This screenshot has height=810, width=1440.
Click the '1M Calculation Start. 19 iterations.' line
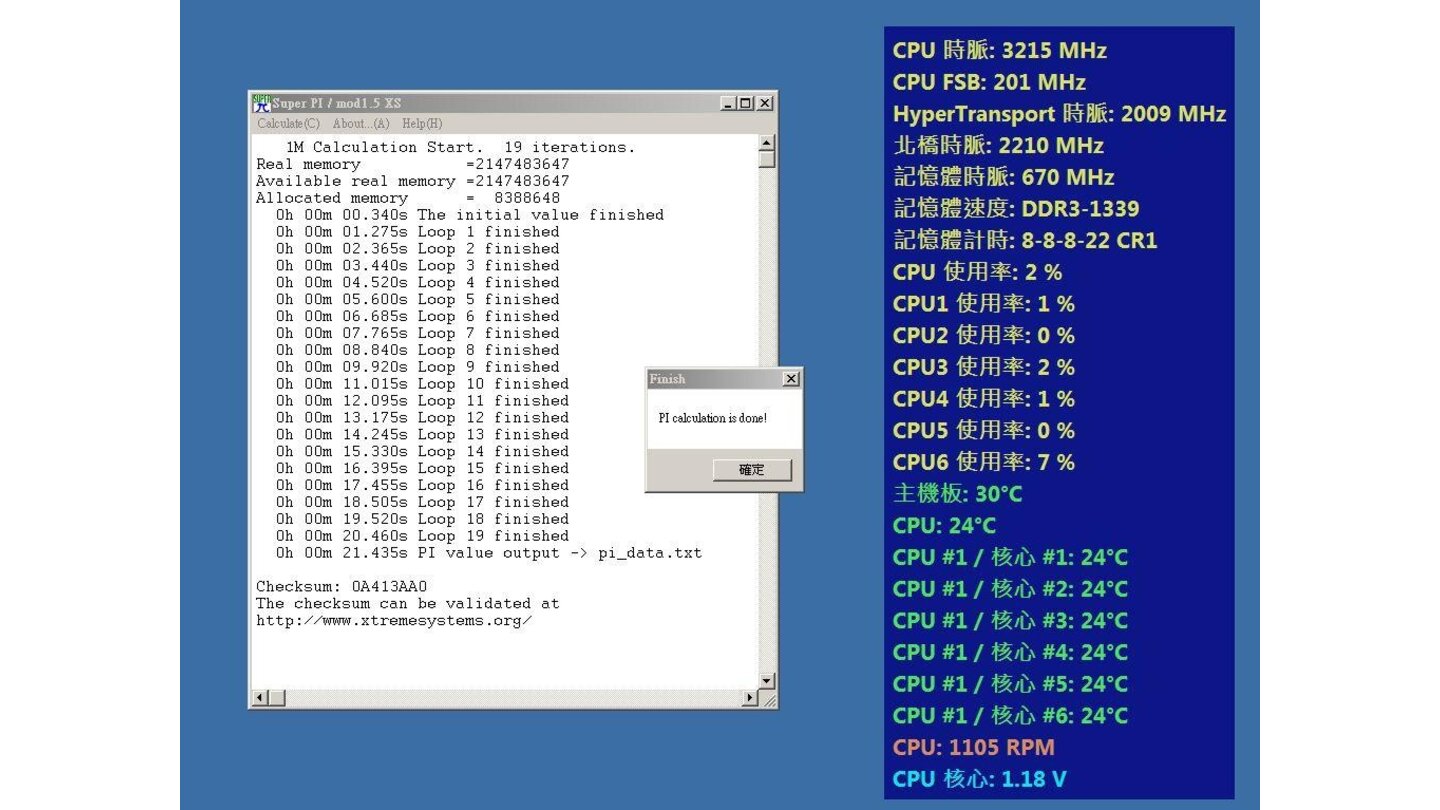pos(460,147)
